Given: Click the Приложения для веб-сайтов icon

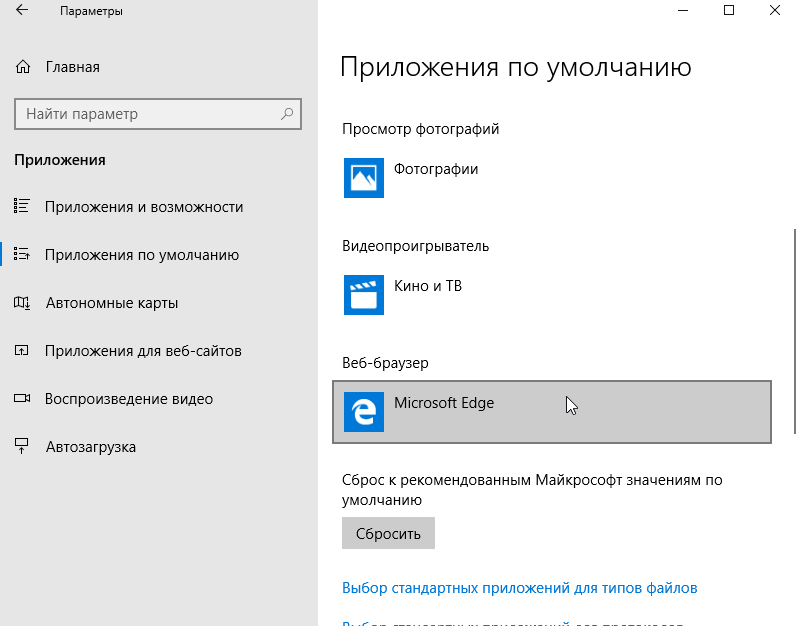Looking at the screenshot, I should pos(21,350).
